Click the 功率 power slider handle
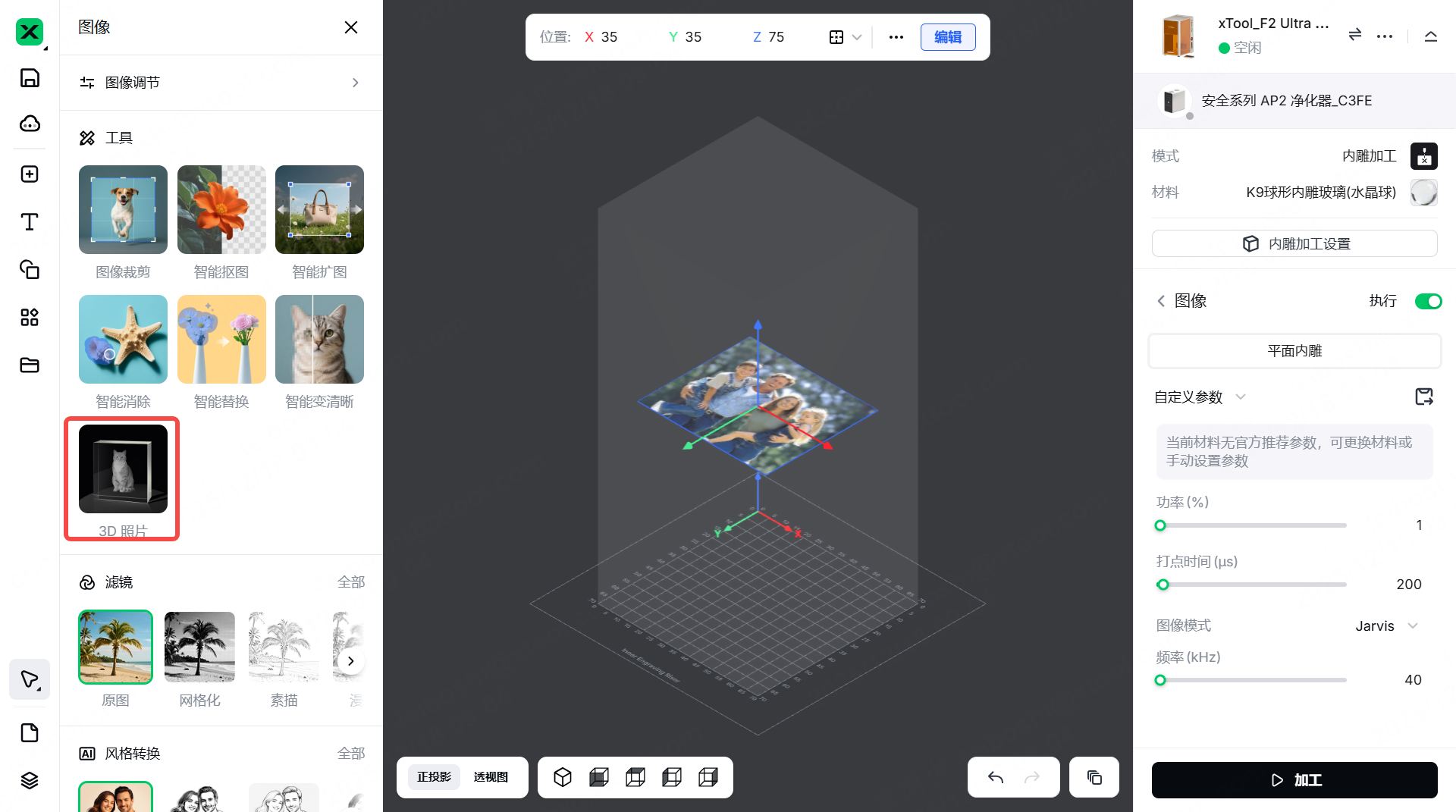 pos(1160,525)
